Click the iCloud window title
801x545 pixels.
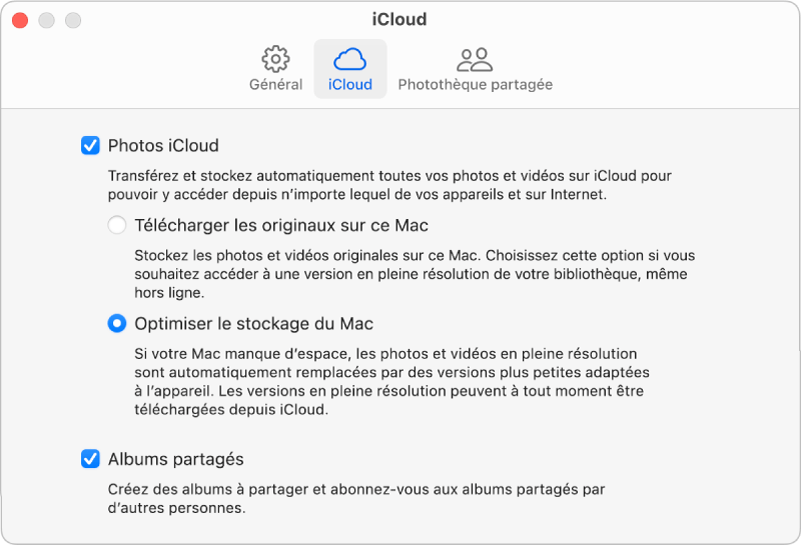[x=399, y=19]
